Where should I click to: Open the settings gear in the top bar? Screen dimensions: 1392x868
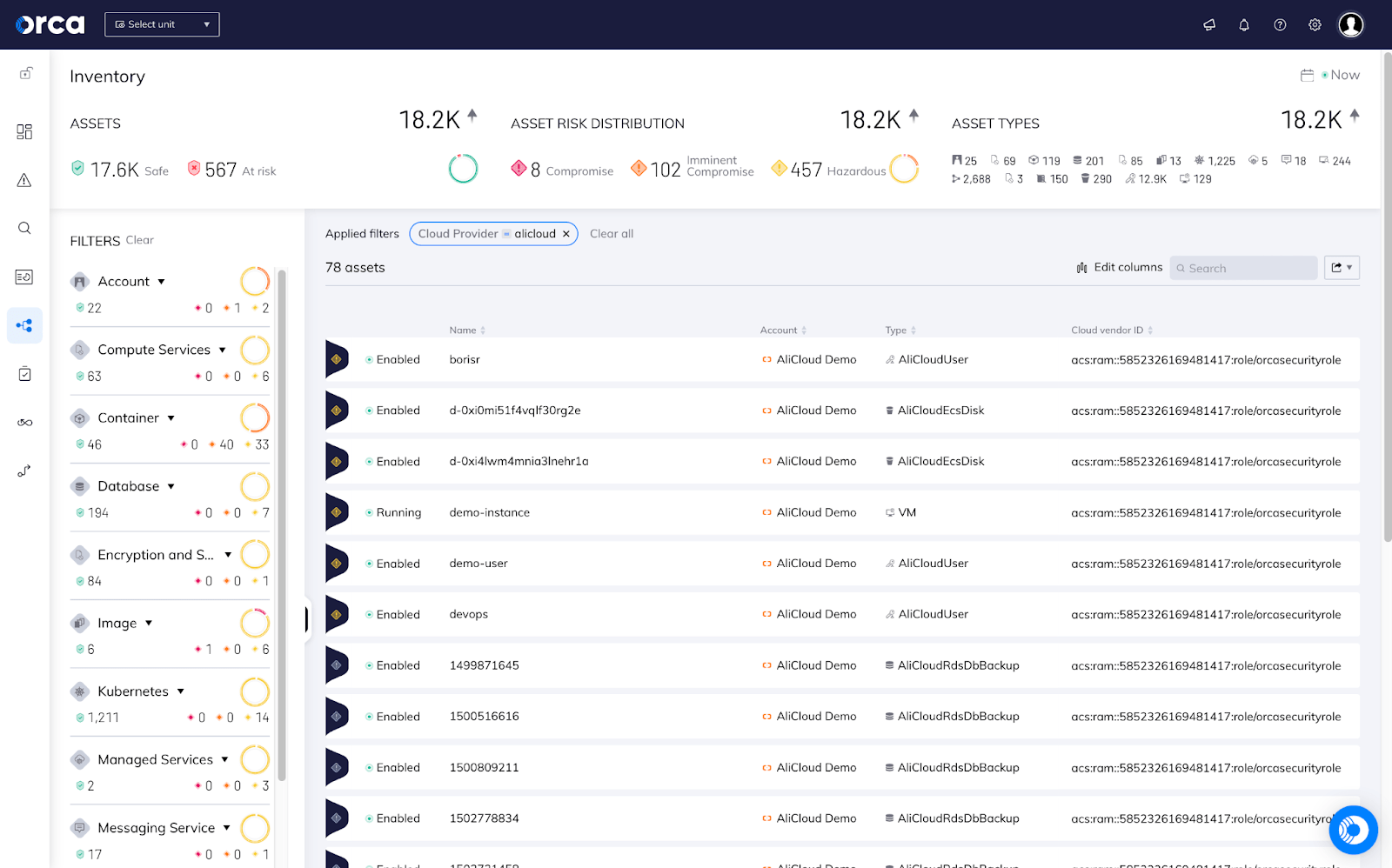pos(1314,24)
